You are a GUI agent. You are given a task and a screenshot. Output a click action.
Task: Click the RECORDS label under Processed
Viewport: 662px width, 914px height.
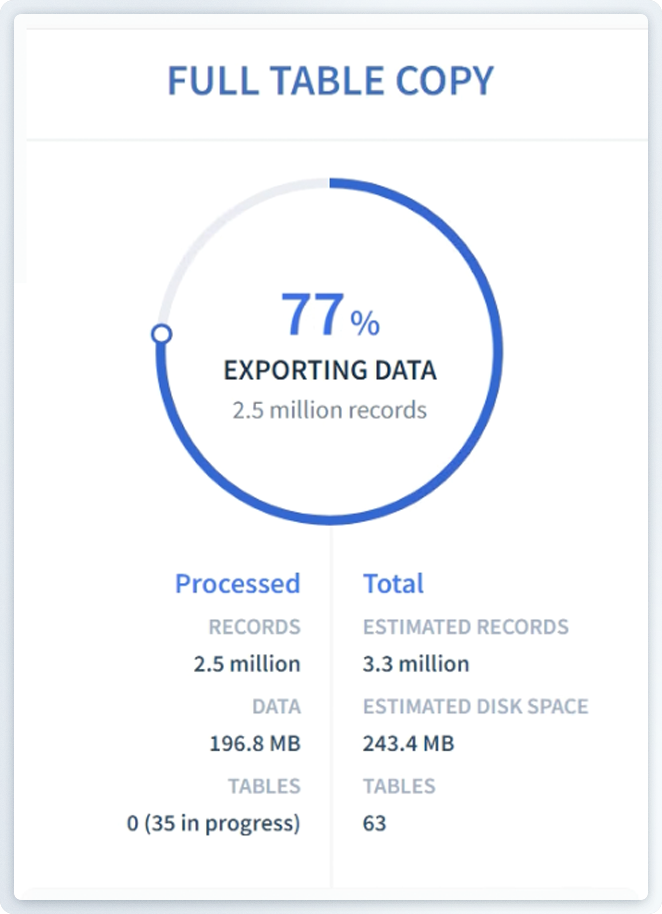click(254, 627)
